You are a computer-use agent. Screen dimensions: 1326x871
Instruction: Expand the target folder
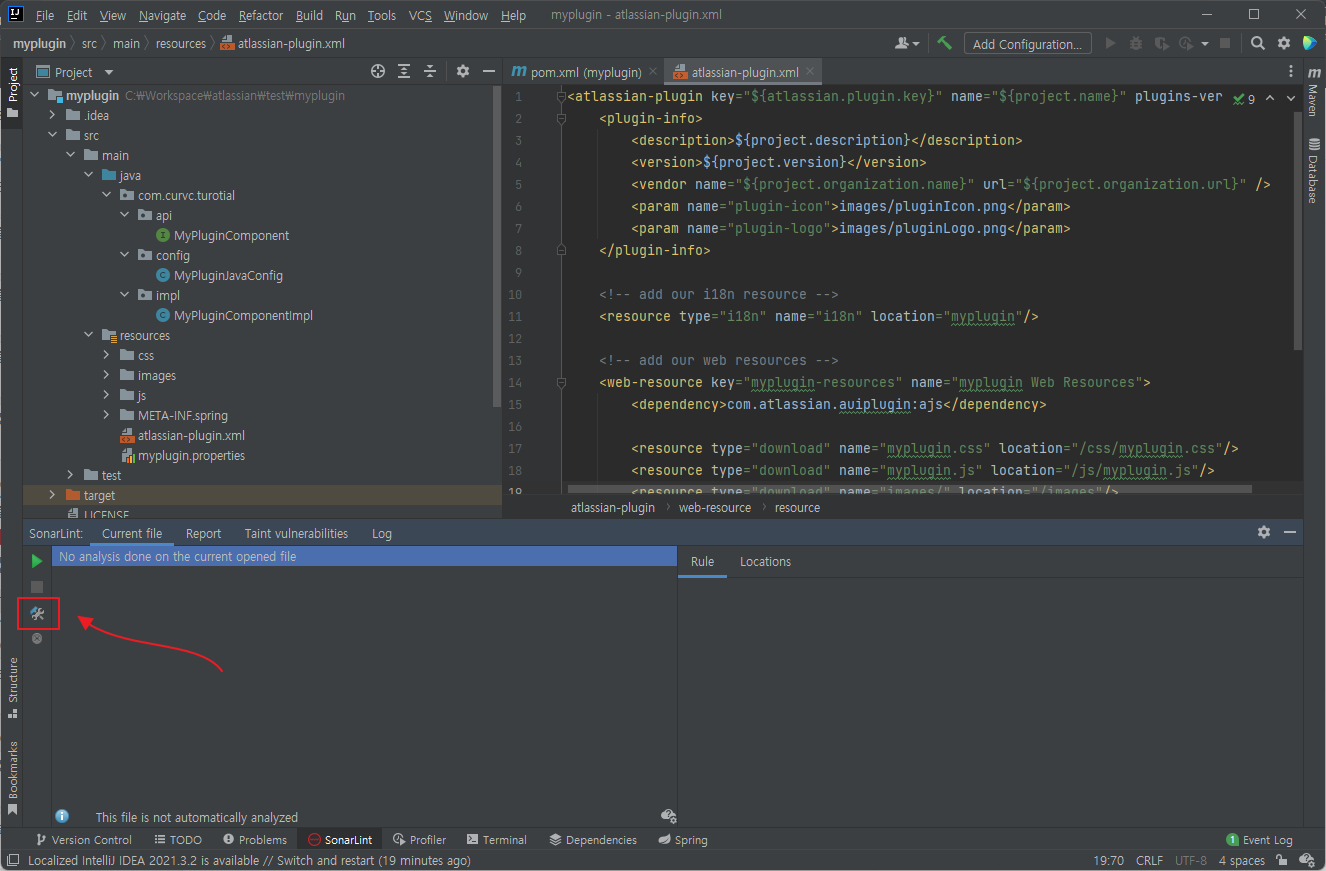53,496
